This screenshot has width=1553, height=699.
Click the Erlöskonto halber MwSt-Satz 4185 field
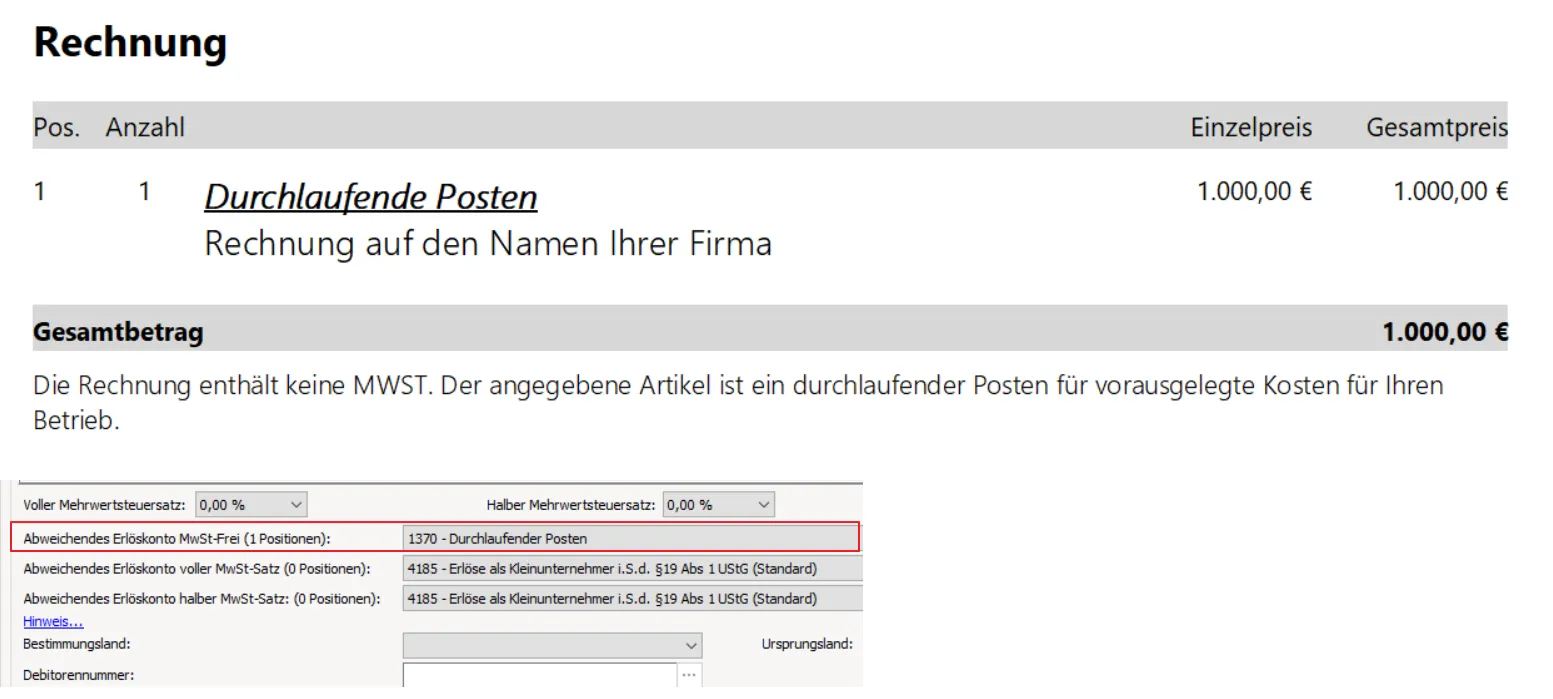point(630,599)
